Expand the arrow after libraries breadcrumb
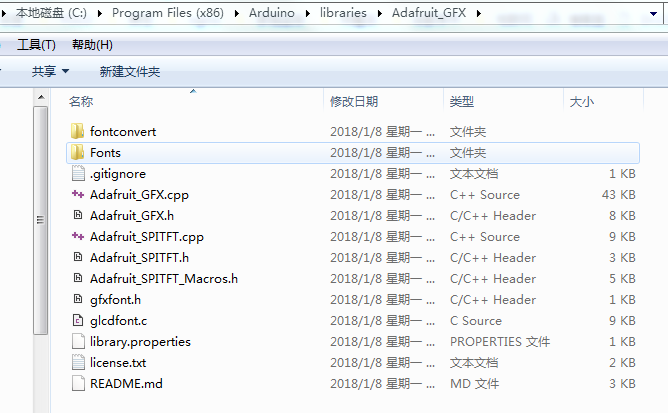The image size is (668, 413). pyautogui.click(x=380, y=14)
